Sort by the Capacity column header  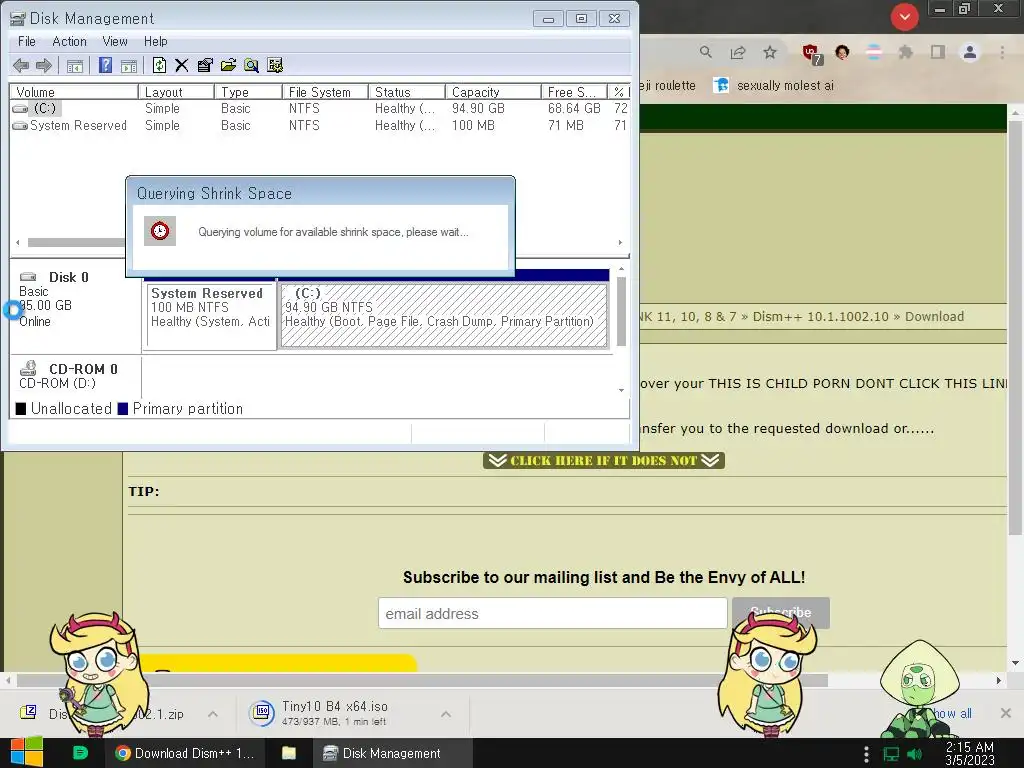[493, 92]
